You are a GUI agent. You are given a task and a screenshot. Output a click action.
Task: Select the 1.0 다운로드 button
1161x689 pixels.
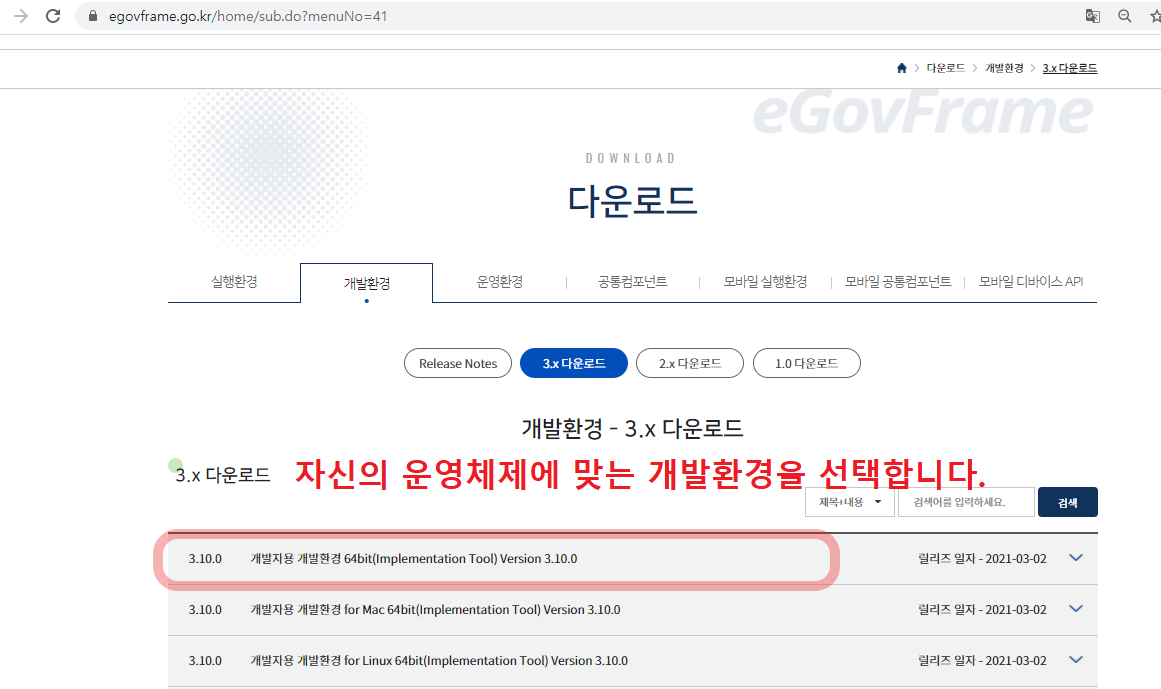coord(806,363)
